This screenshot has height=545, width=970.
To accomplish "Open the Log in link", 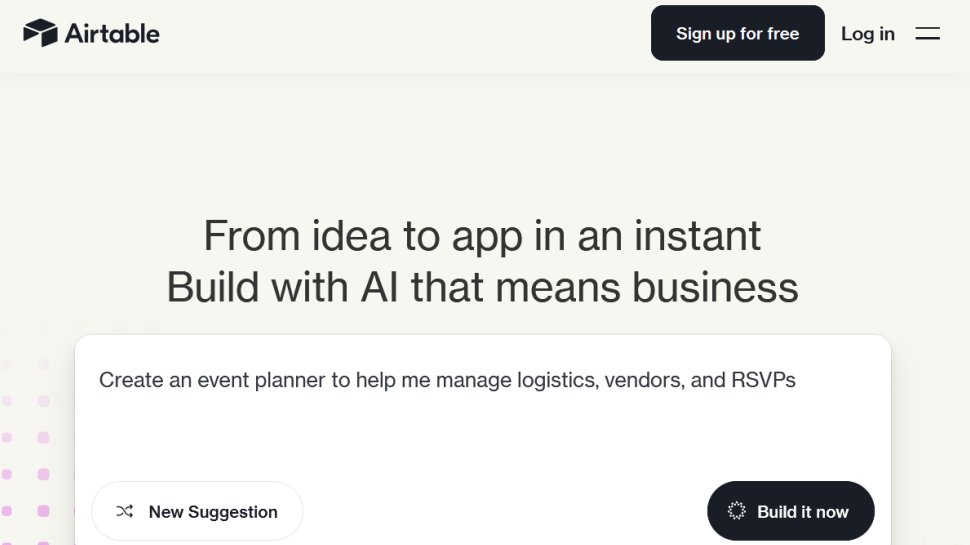I will [x=867, y=34].
